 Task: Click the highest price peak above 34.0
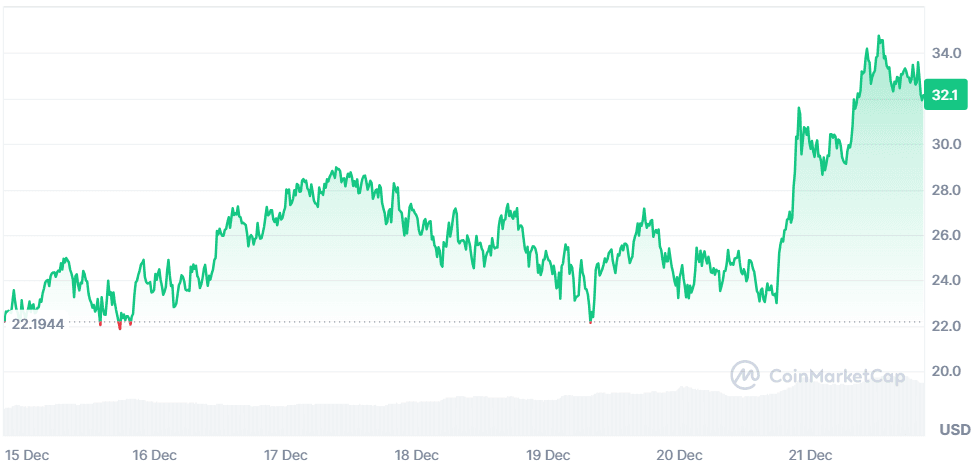point(879,37)
